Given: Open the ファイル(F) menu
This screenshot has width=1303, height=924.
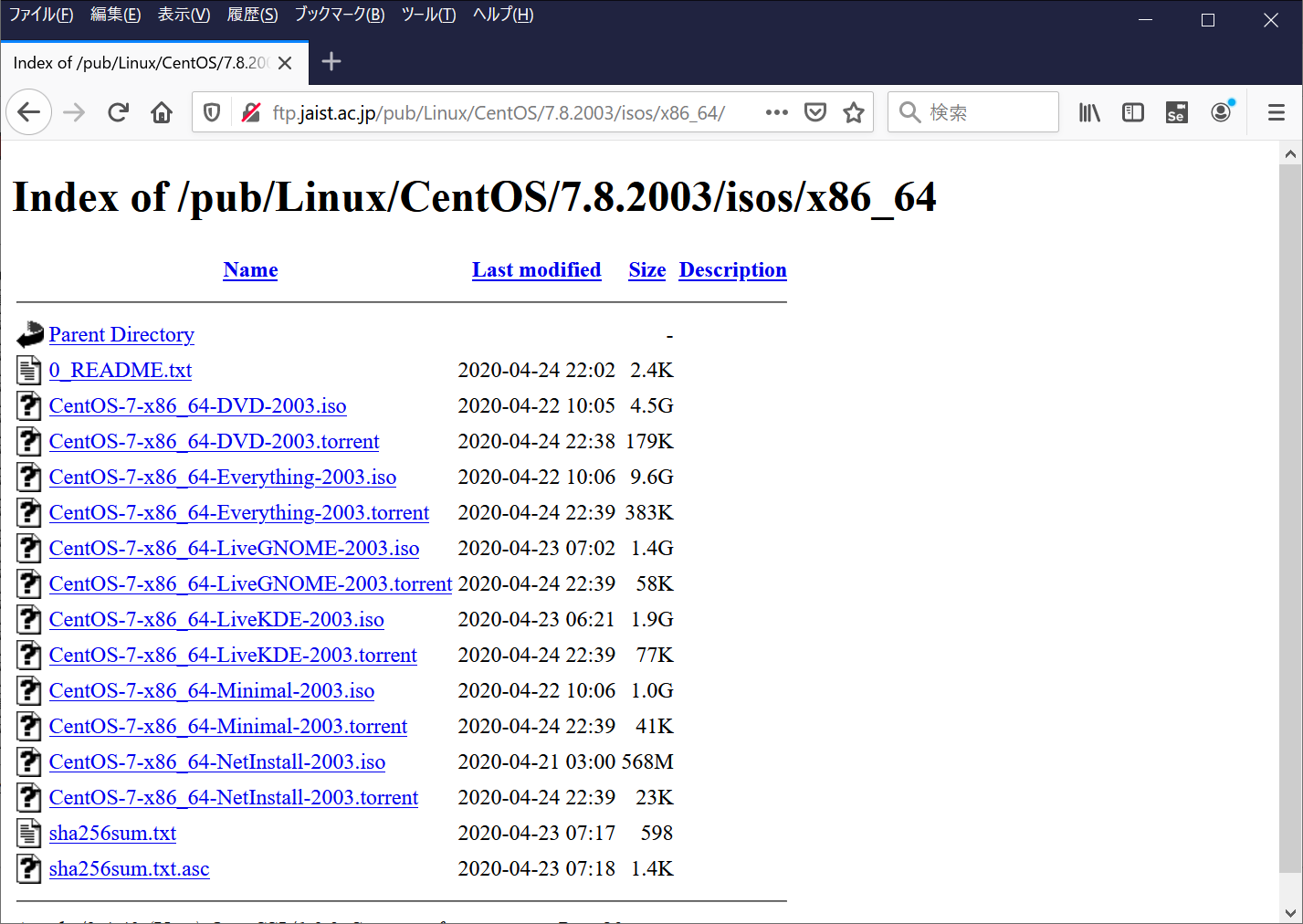Looking at the screenshot, I should [x=41, y=15].
